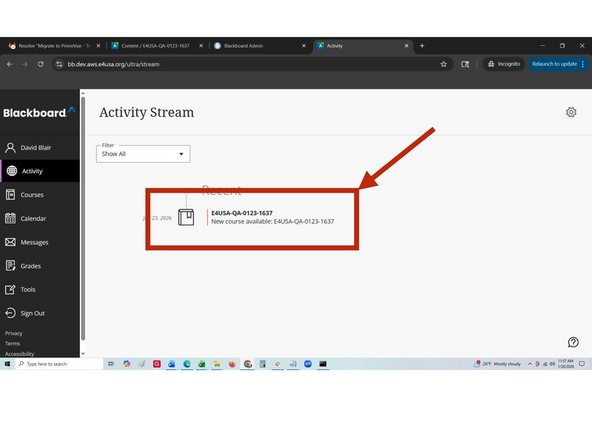The width and height of the screenshot is (592, 444).
Task: Click the Blackboard logo
Action: (x=39, y=113)
